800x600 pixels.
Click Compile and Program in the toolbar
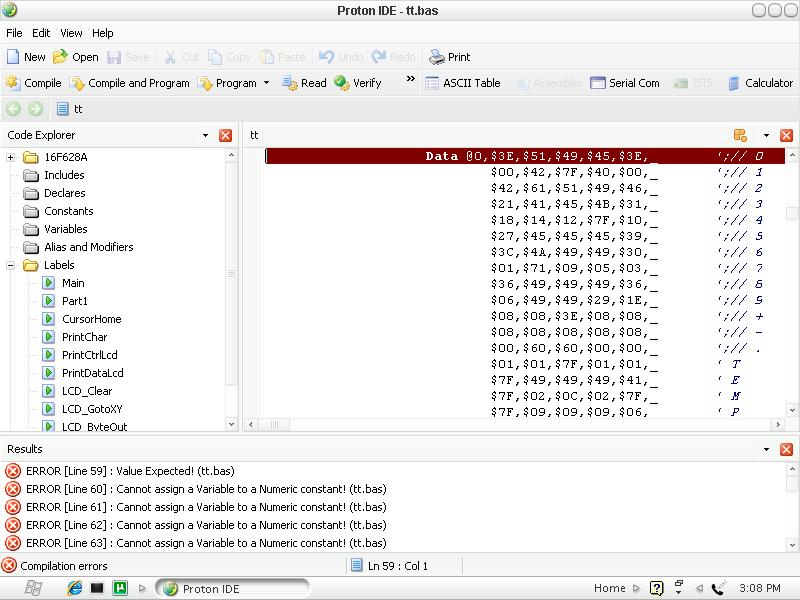pos(130,83)
